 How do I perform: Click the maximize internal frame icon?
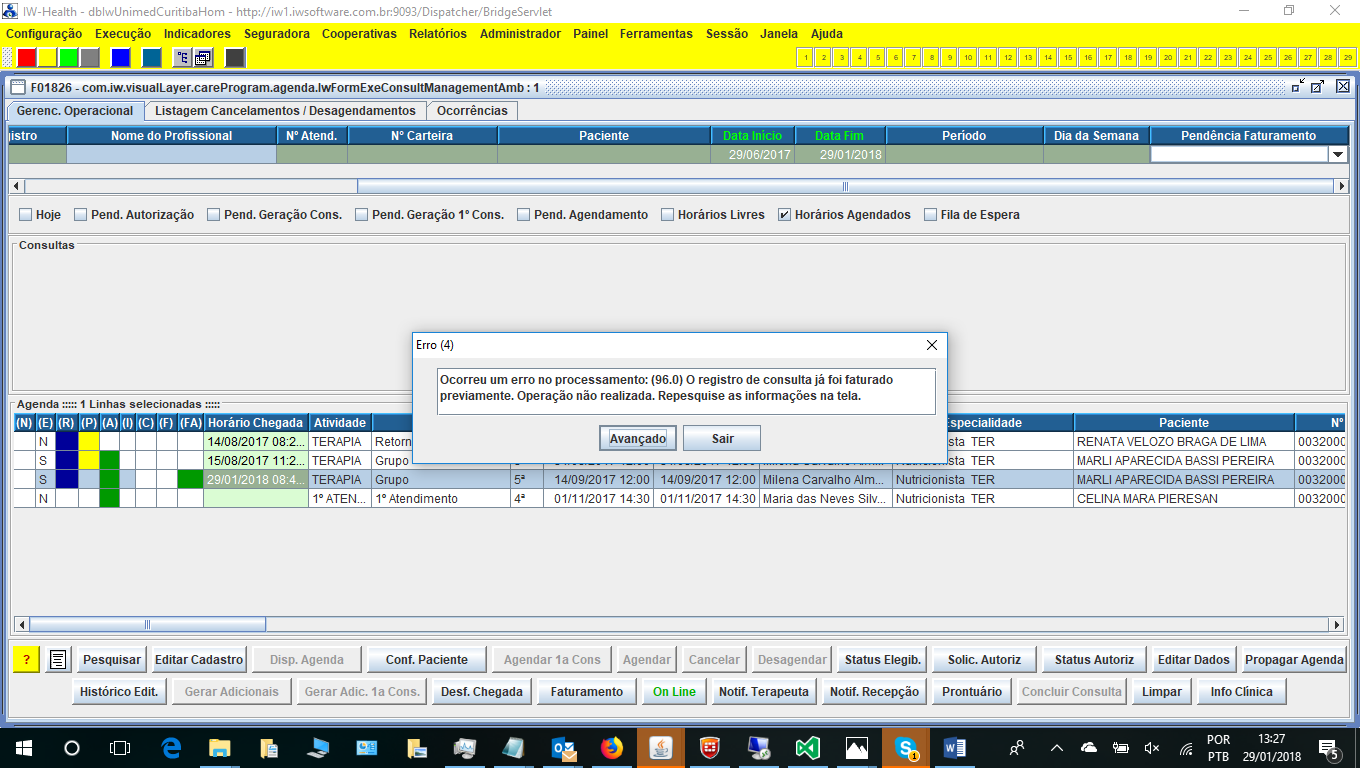coord(1319,87)
